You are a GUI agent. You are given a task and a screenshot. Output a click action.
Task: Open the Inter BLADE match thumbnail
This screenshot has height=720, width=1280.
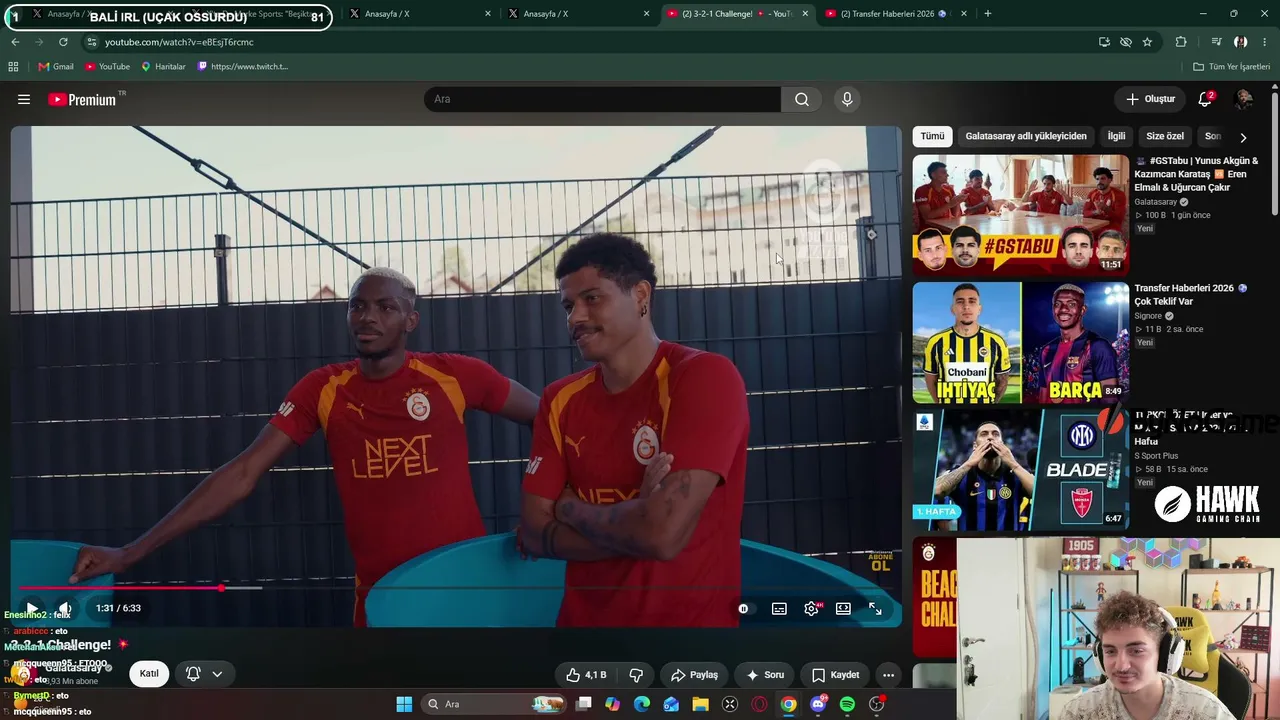(x=1020, y=469)
